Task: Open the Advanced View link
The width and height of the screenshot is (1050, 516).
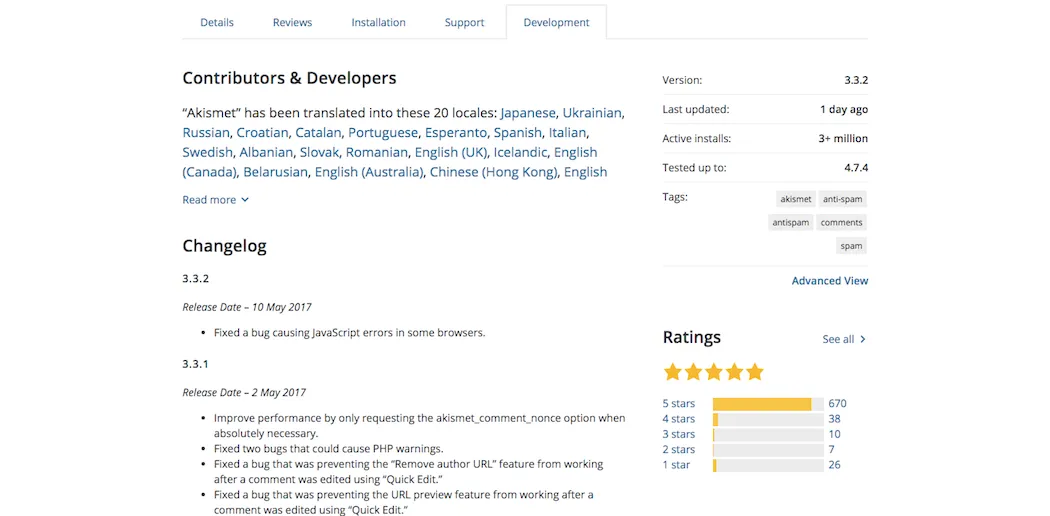Action: 830,281
